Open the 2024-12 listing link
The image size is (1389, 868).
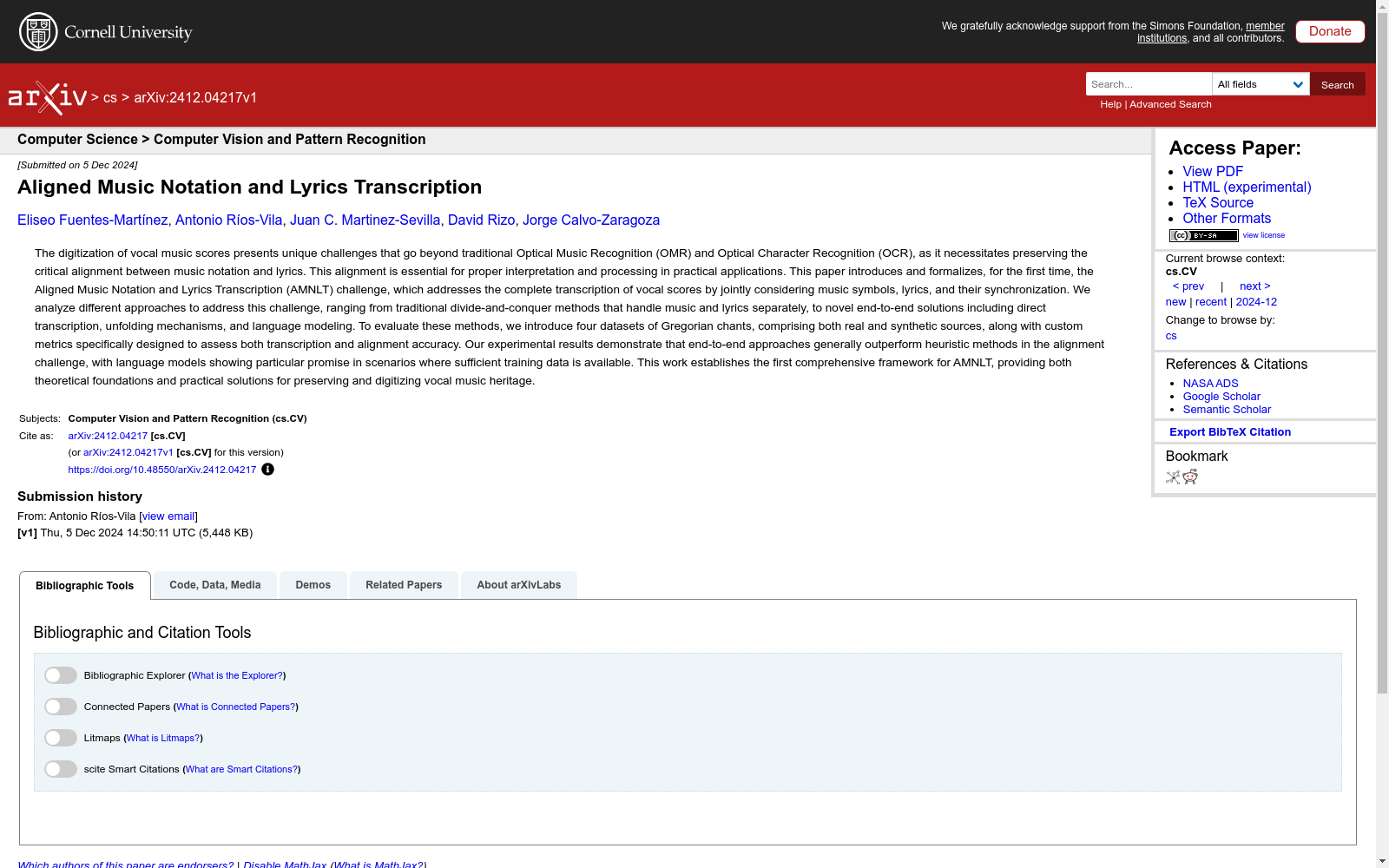coord(1256,302)
